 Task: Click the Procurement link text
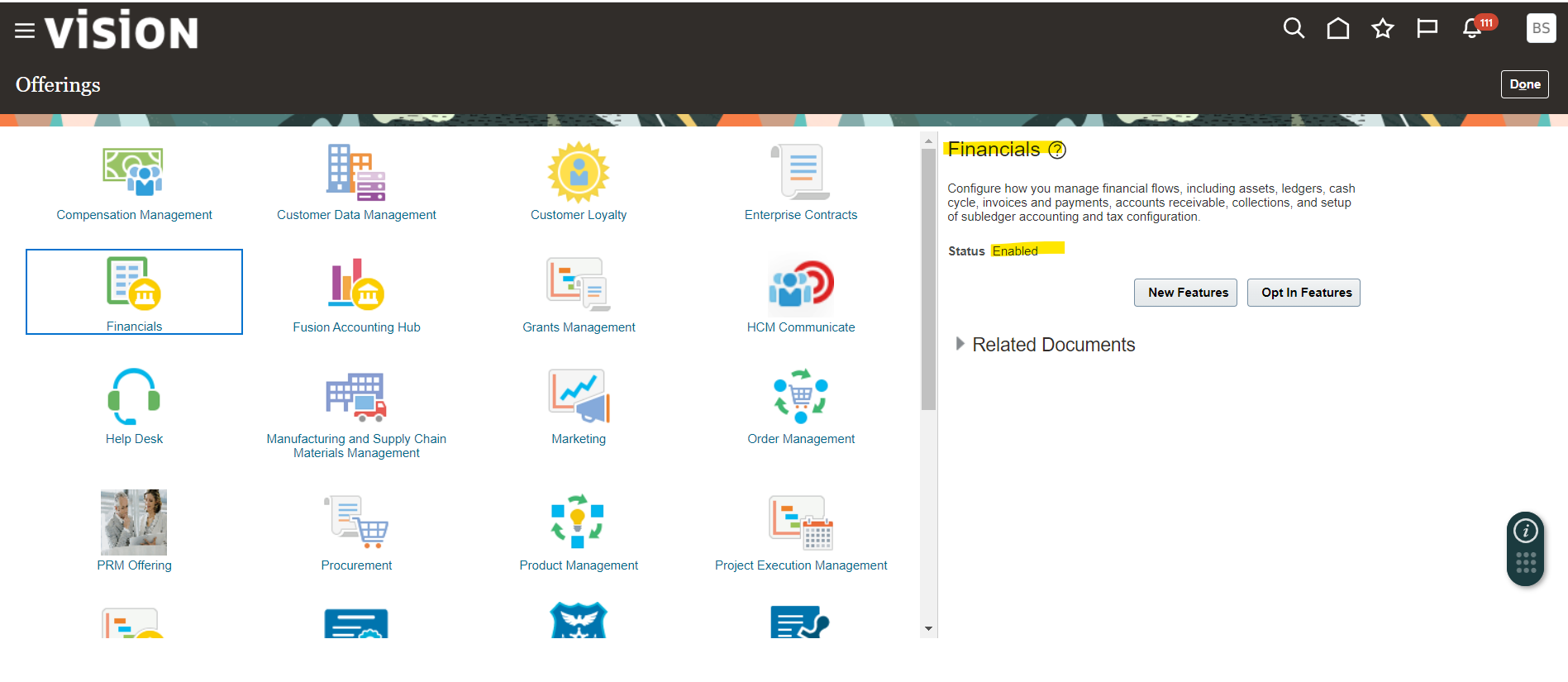tap(356, 565)
